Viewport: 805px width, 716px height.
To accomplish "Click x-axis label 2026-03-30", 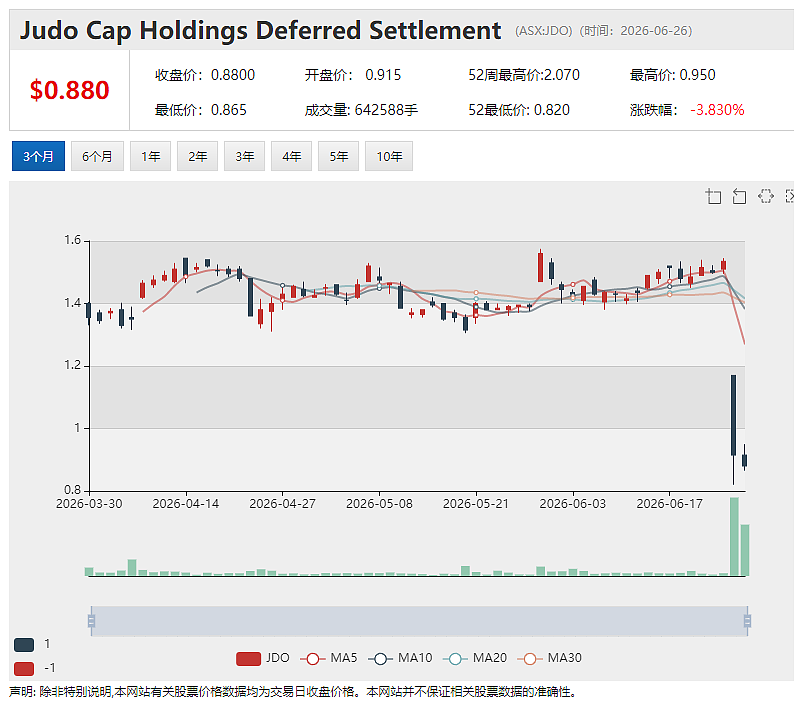I will pyautogui.click(x=89, y=504).
